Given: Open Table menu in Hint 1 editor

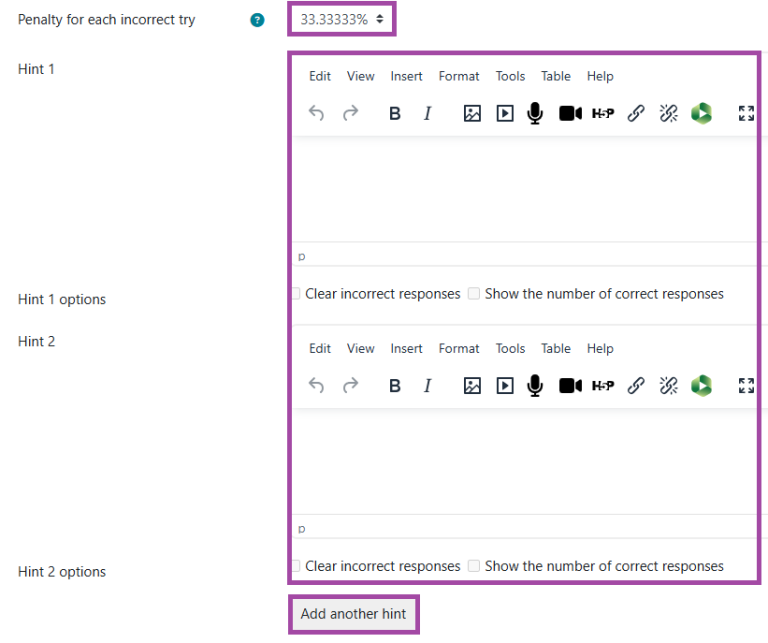Looking at the screenshot, I should click(556, 76).
